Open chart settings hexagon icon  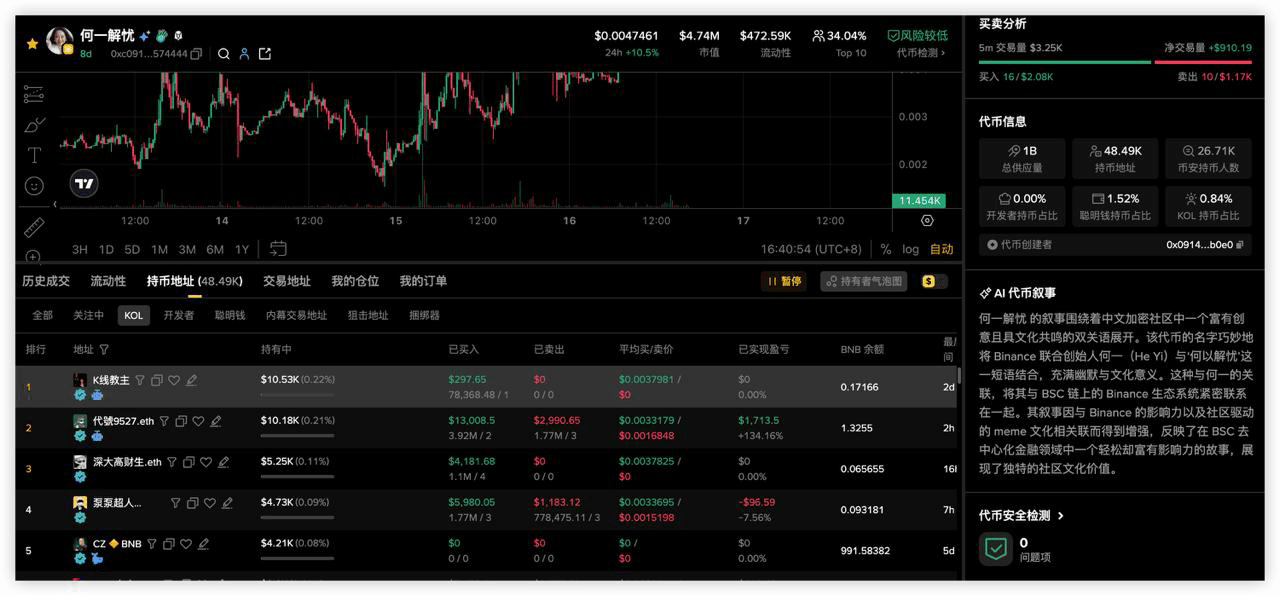click(x=927, y=220)
